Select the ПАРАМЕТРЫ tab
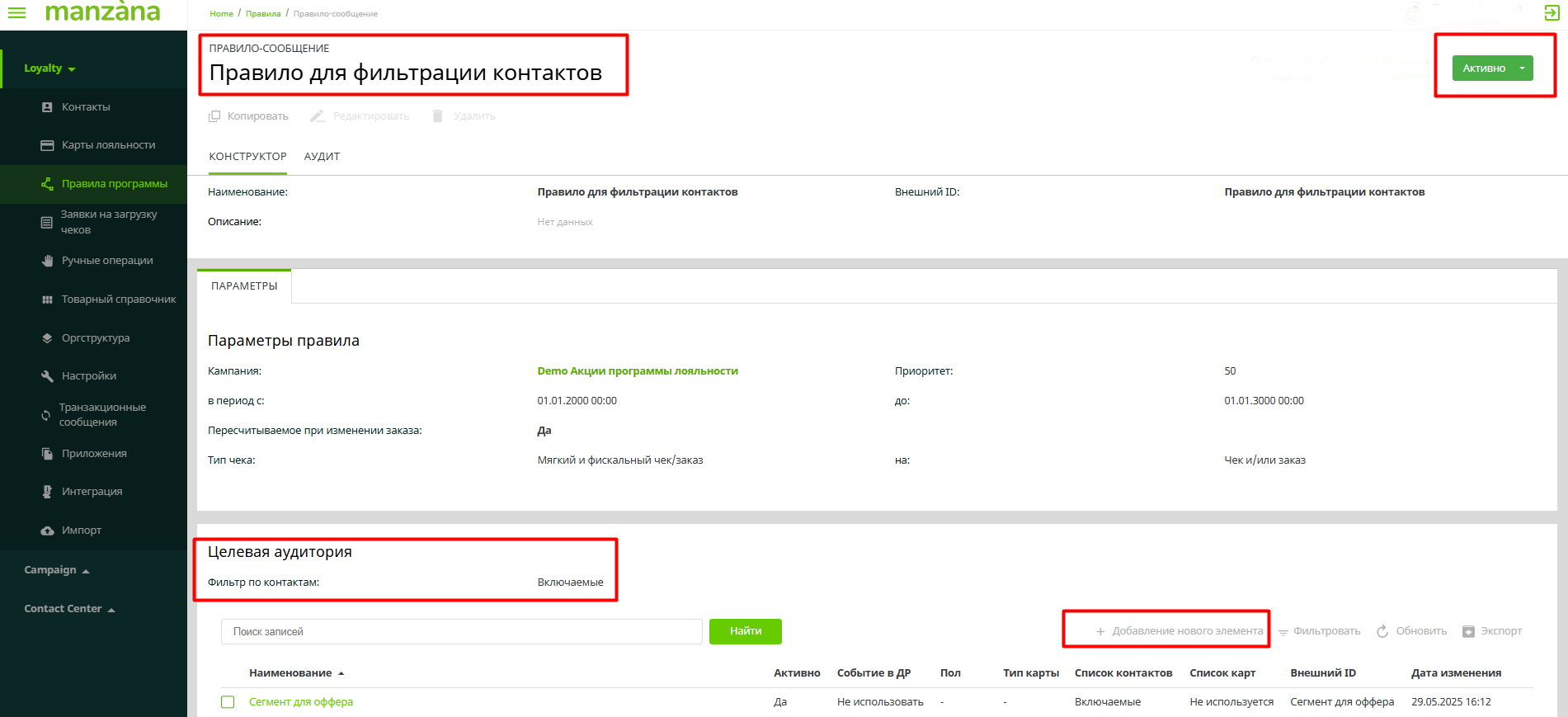The width and height of the screenshot is (1568, 717). point(244,286)
